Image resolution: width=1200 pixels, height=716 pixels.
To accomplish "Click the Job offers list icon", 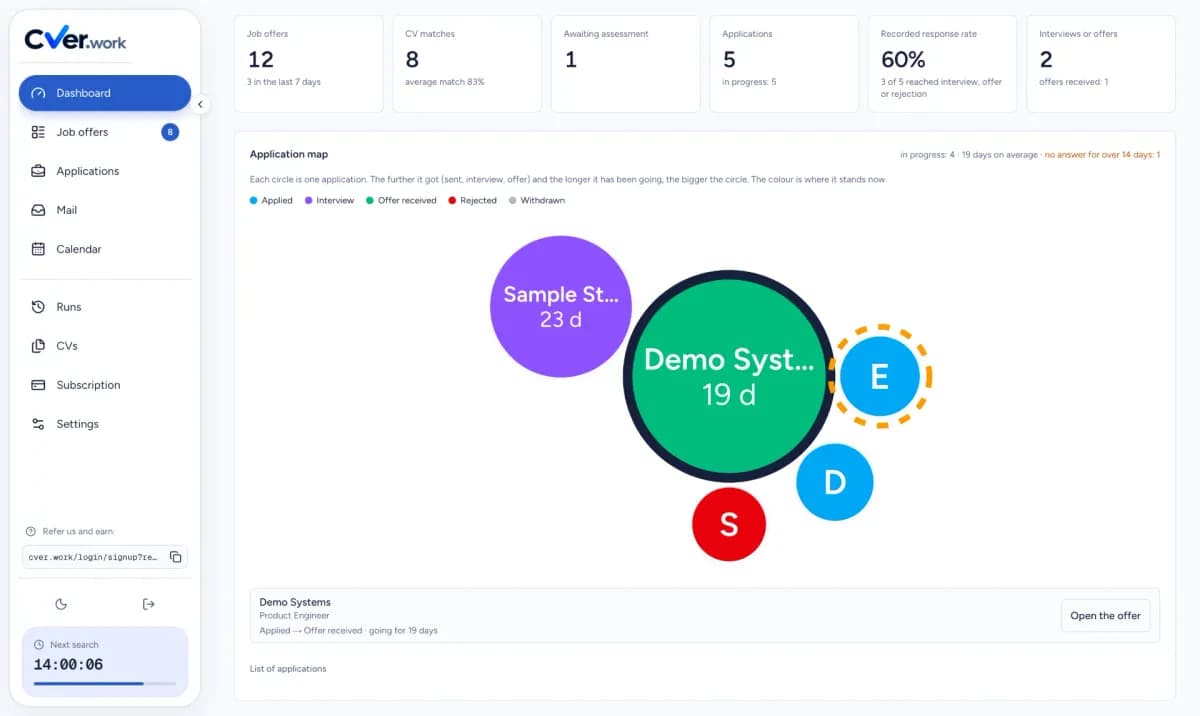I will 38,132.
